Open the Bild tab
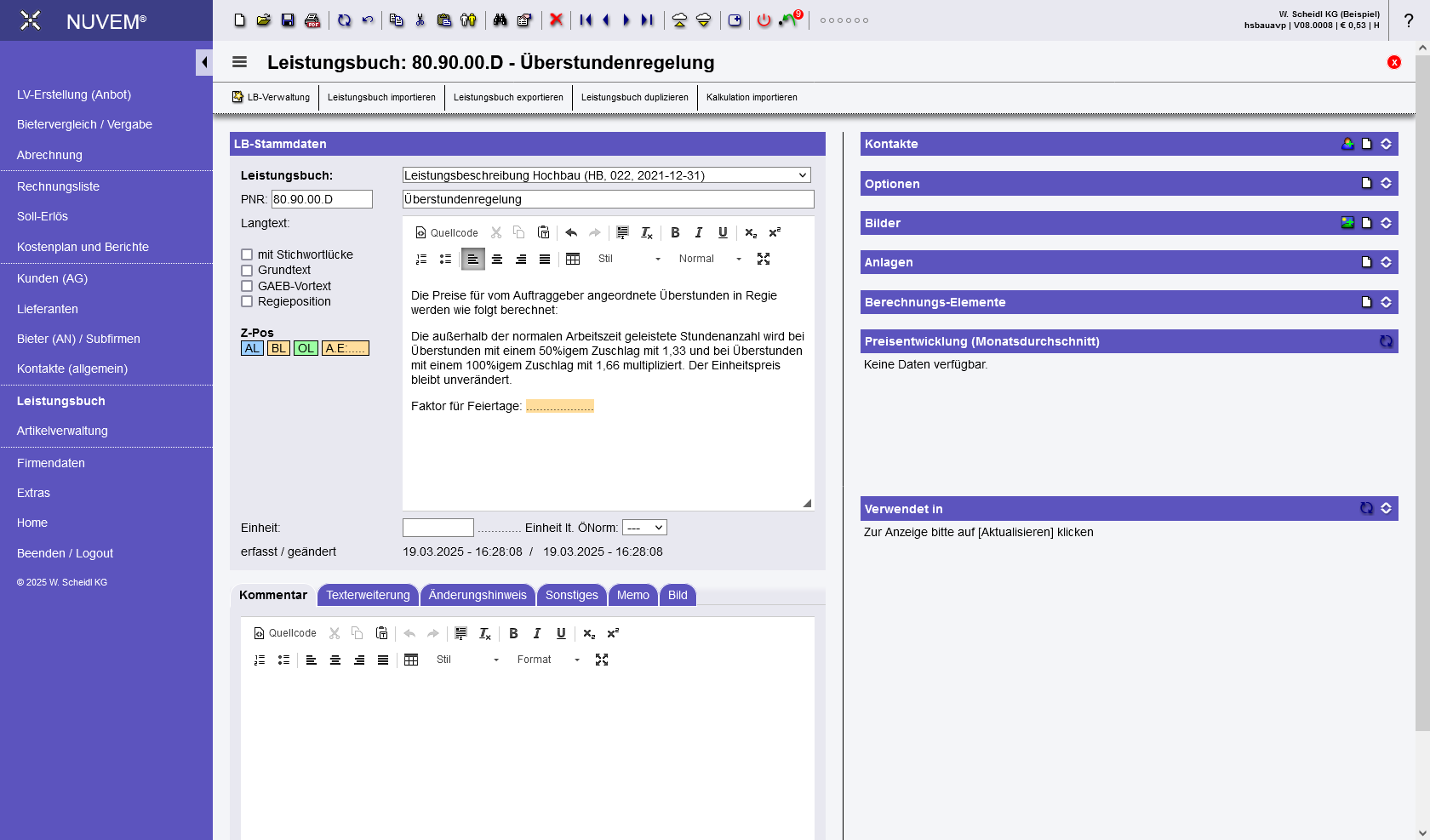This screenshot has height=840, width=1430. coord(678,595)
